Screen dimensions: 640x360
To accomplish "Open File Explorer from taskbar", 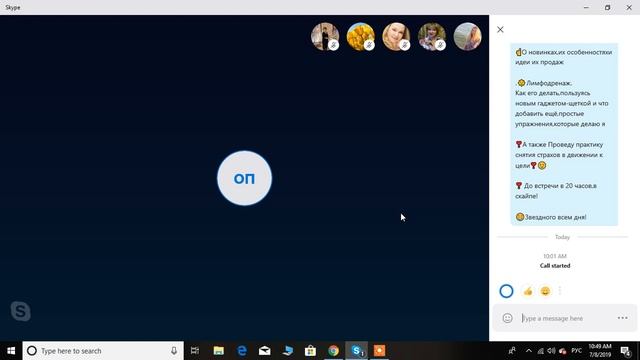I will click(x=219, y=351).
